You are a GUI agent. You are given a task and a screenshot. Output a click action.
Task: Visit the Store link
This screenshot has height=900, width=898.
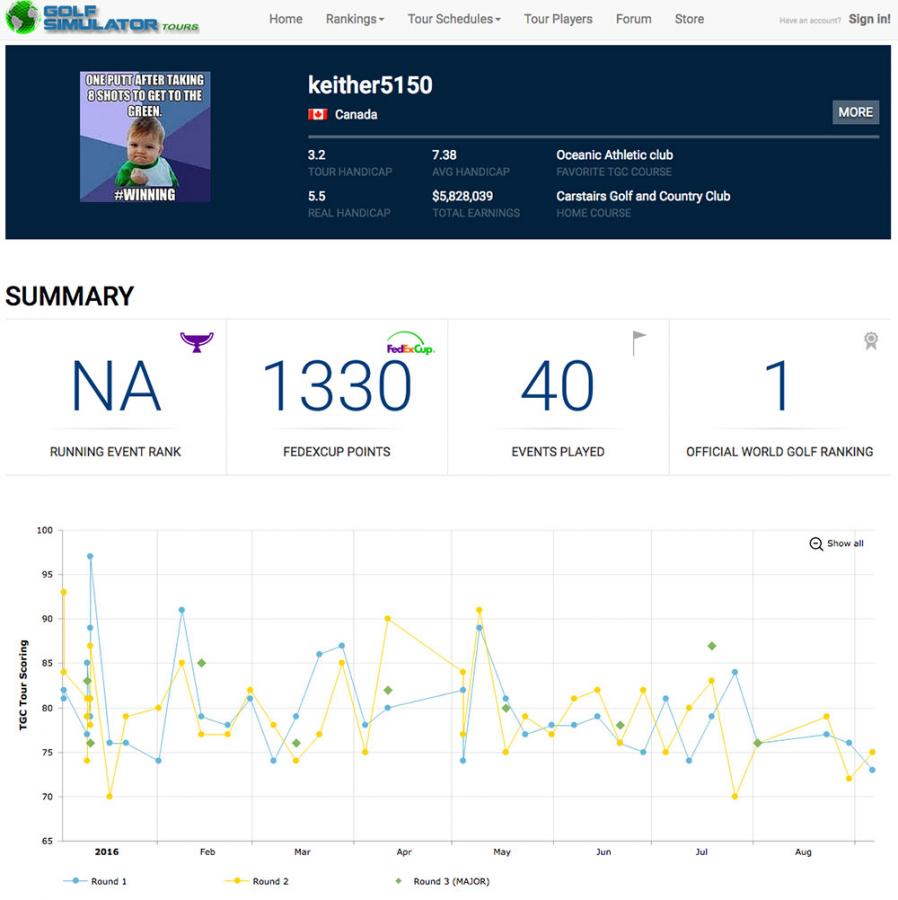coord(689,19)
